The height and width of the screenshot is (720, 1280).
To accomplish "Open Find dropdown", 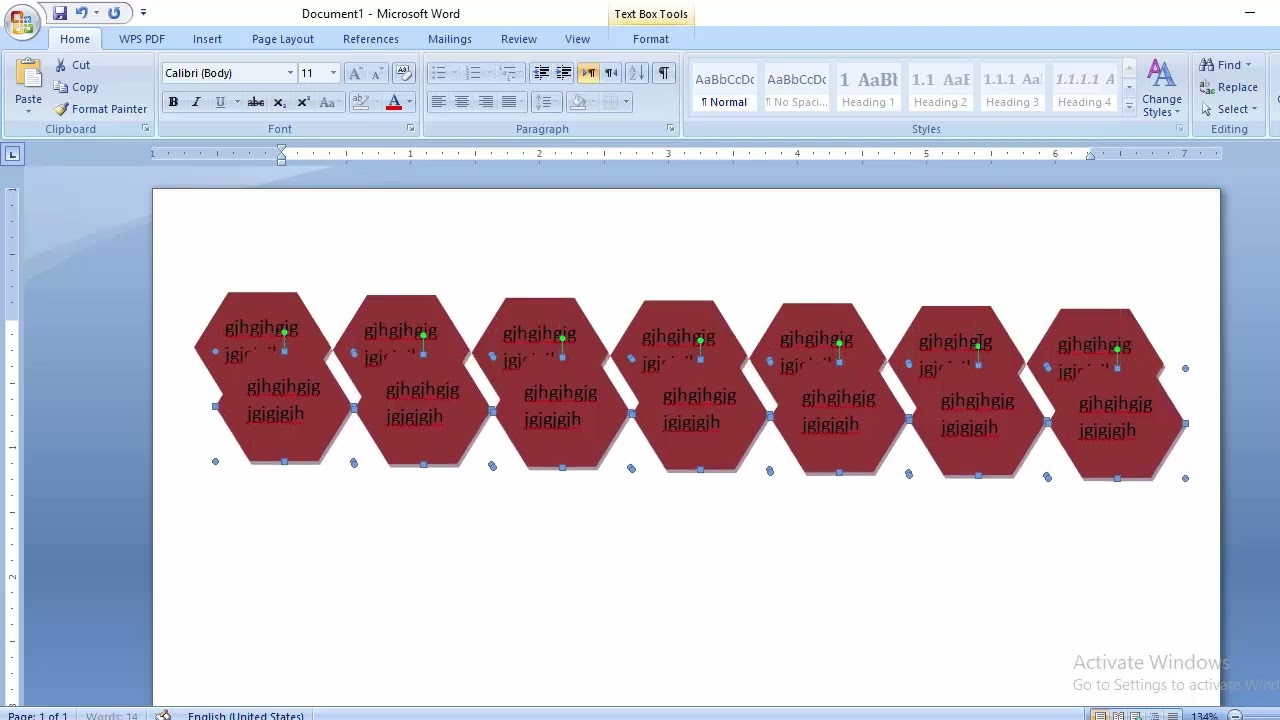I will pyautogui.click(x=1249, y=65).
